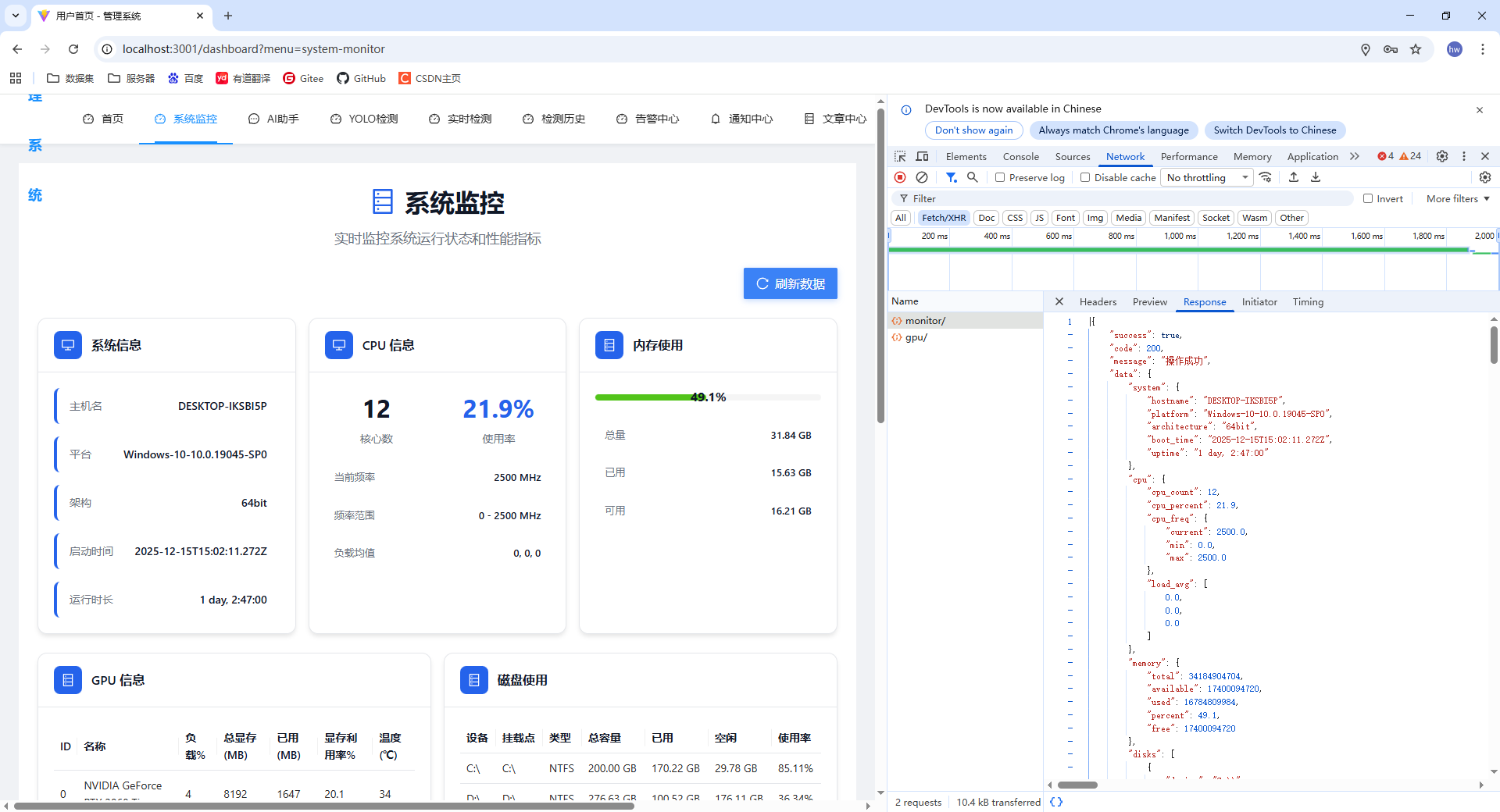
Task: Show more DevTools tabs chevron
Action: click(1355, 156)
